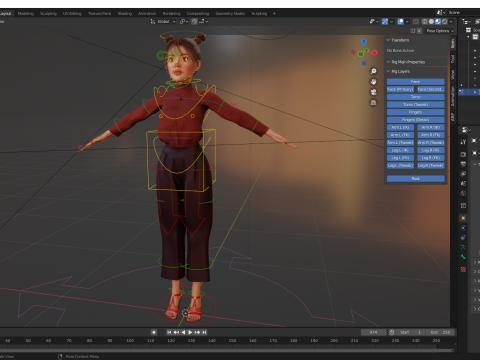
Task: Open the pivot point dropdown
Action: (184, 22)
